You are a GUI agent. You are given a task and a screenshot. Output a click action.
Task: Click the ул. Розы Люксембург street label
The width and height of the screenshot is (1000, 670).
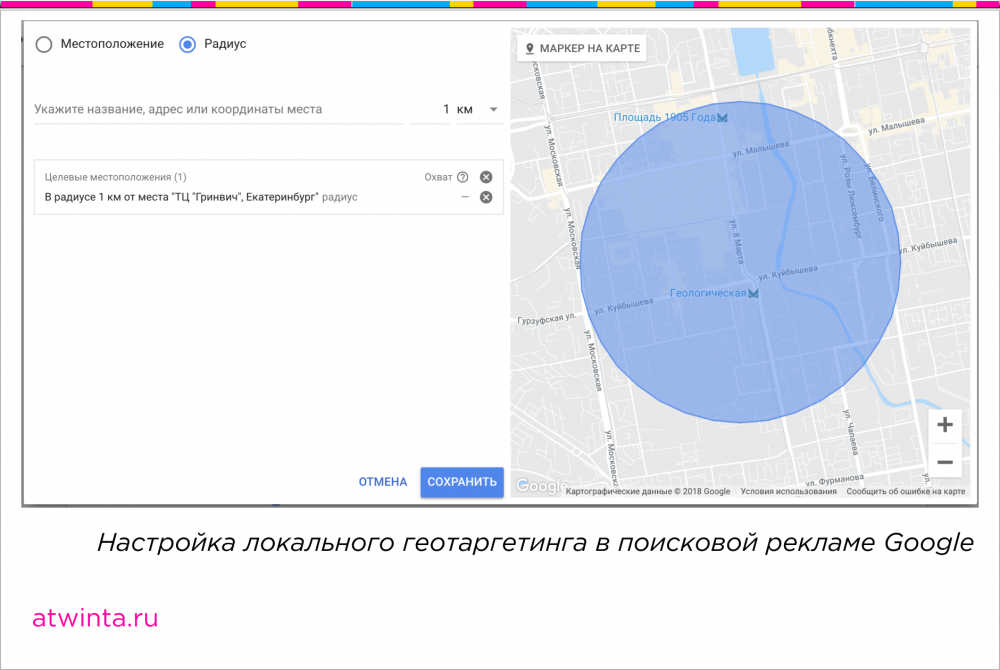pos(851,196)
